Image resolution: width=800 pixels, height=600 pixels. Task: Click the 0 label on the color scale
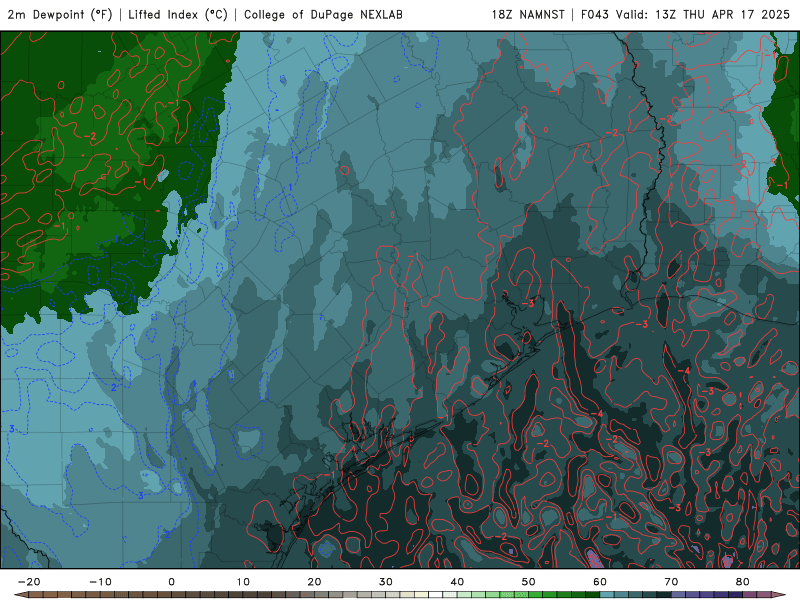pos(171,582)
